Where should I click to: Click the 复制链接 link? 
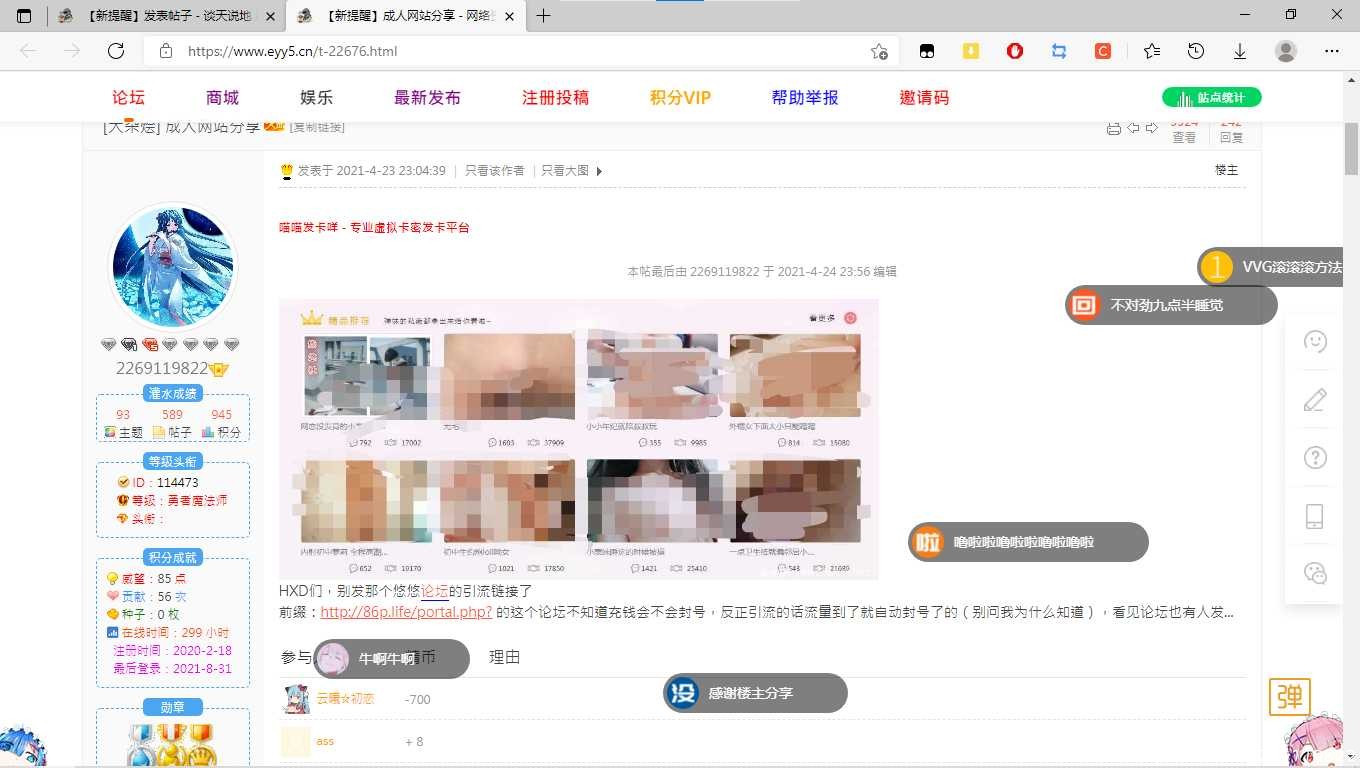coord(317,127)
